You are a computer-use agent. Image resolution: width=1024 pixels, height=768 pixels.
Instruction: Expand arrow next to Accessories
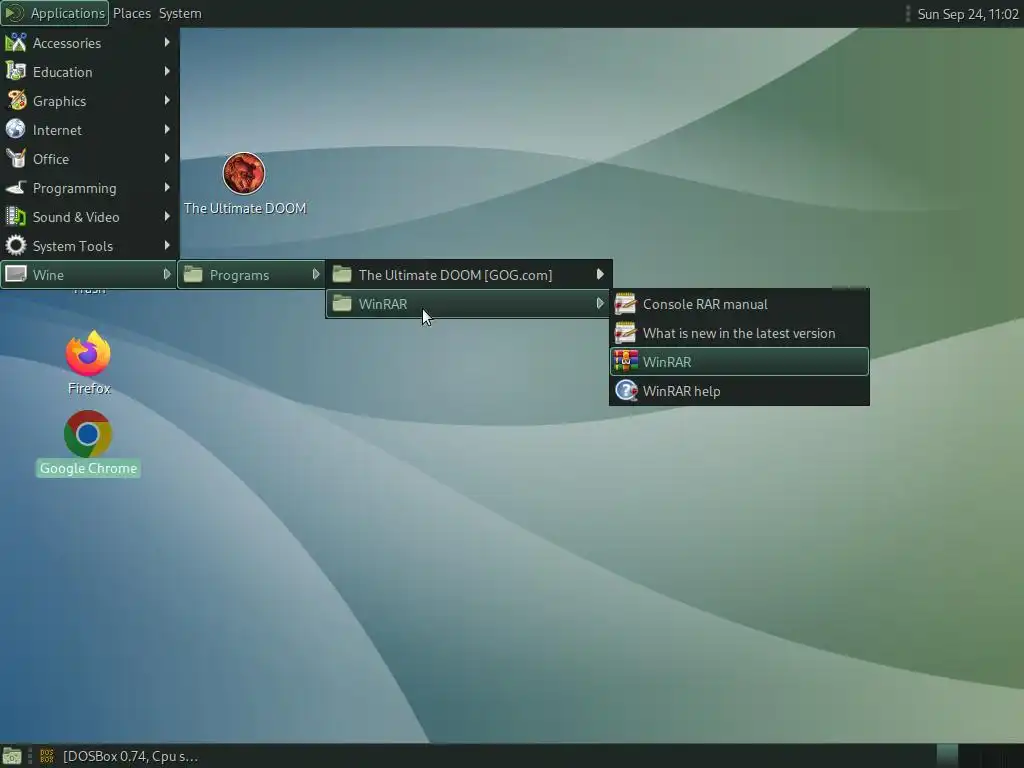[167, 42]
